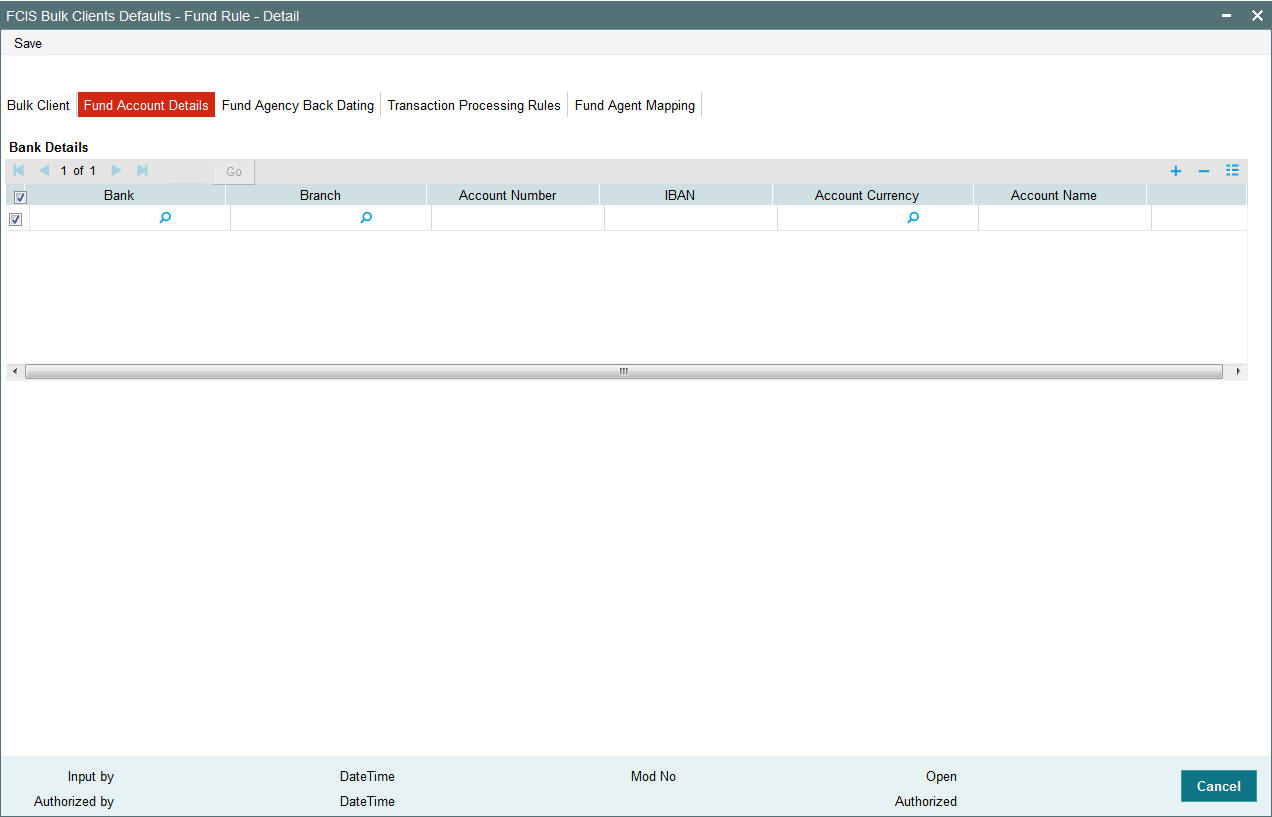Click the Authorized by label
This screenshot has height=817, width=1272.
(x=74, y=801)
